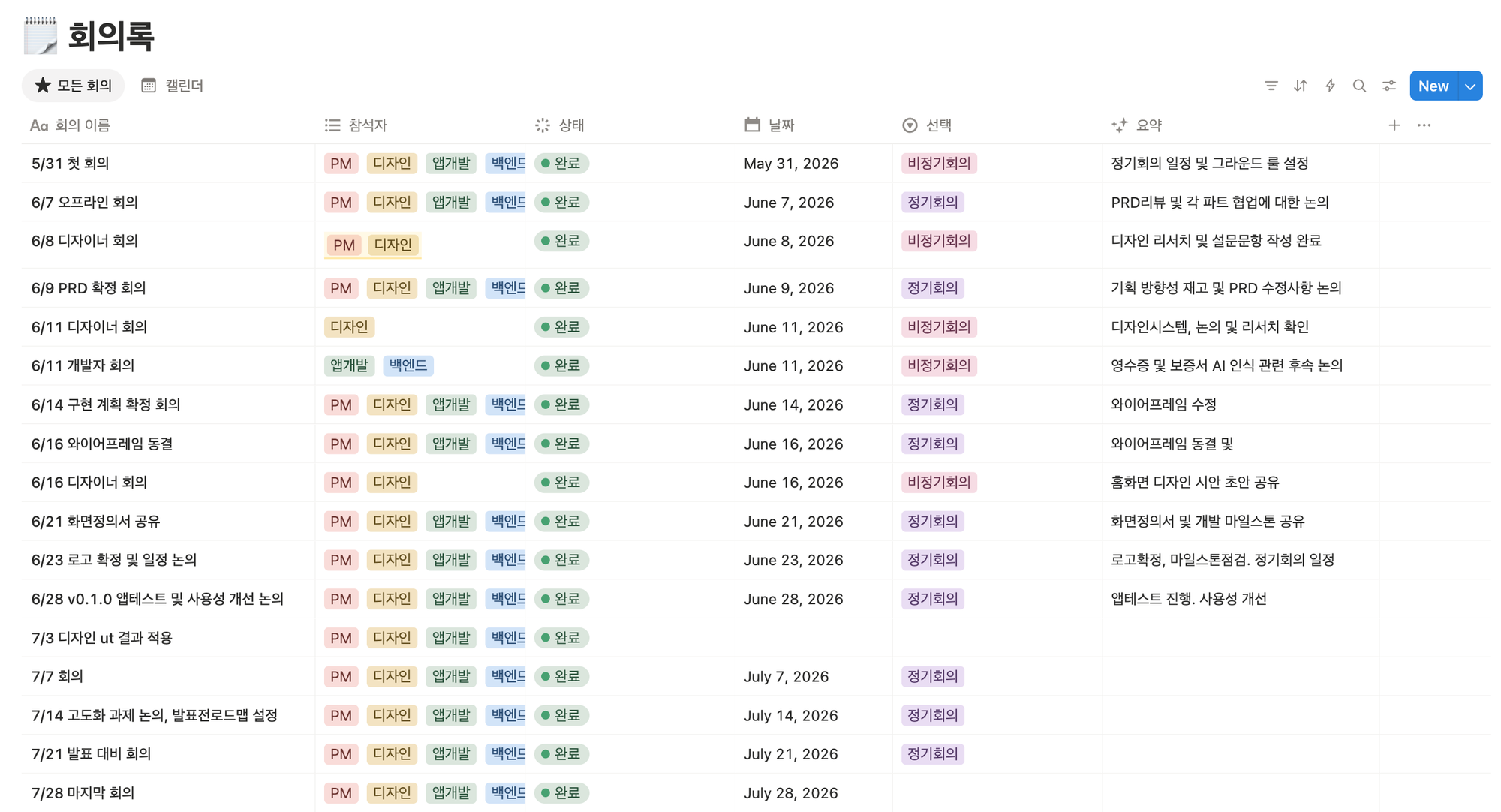Open the 6/7 오프라인 회의 page

click(x=85, y=202)
